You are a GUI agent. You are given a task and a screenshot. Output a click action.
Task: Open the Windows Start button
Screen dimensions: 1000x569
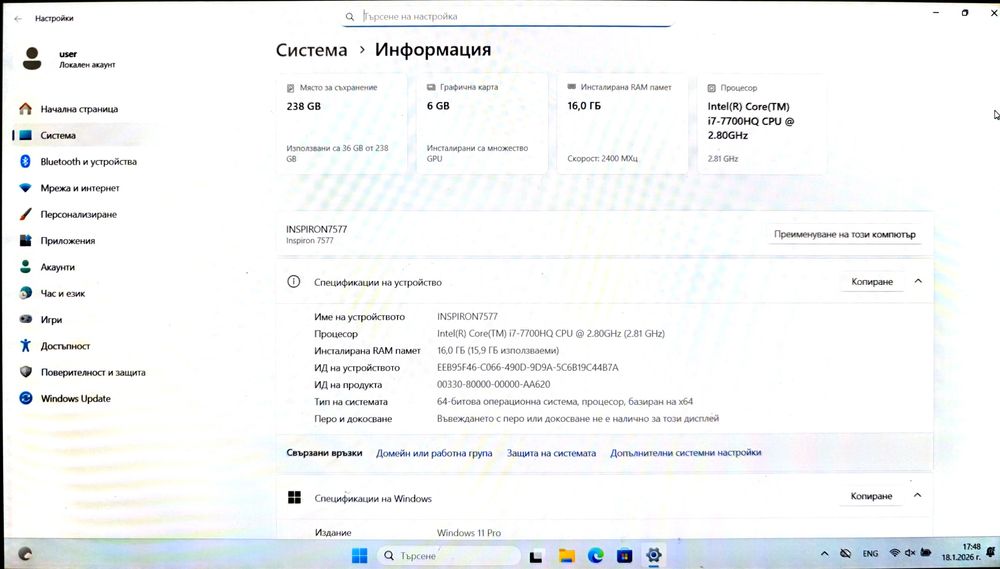coord(360,556)
